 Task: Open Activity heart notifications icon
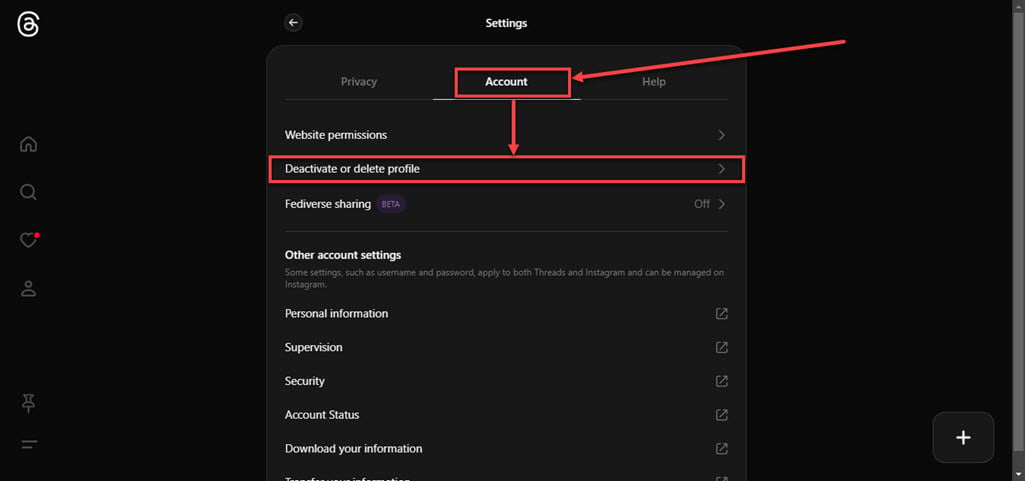(x=28, y=240)
